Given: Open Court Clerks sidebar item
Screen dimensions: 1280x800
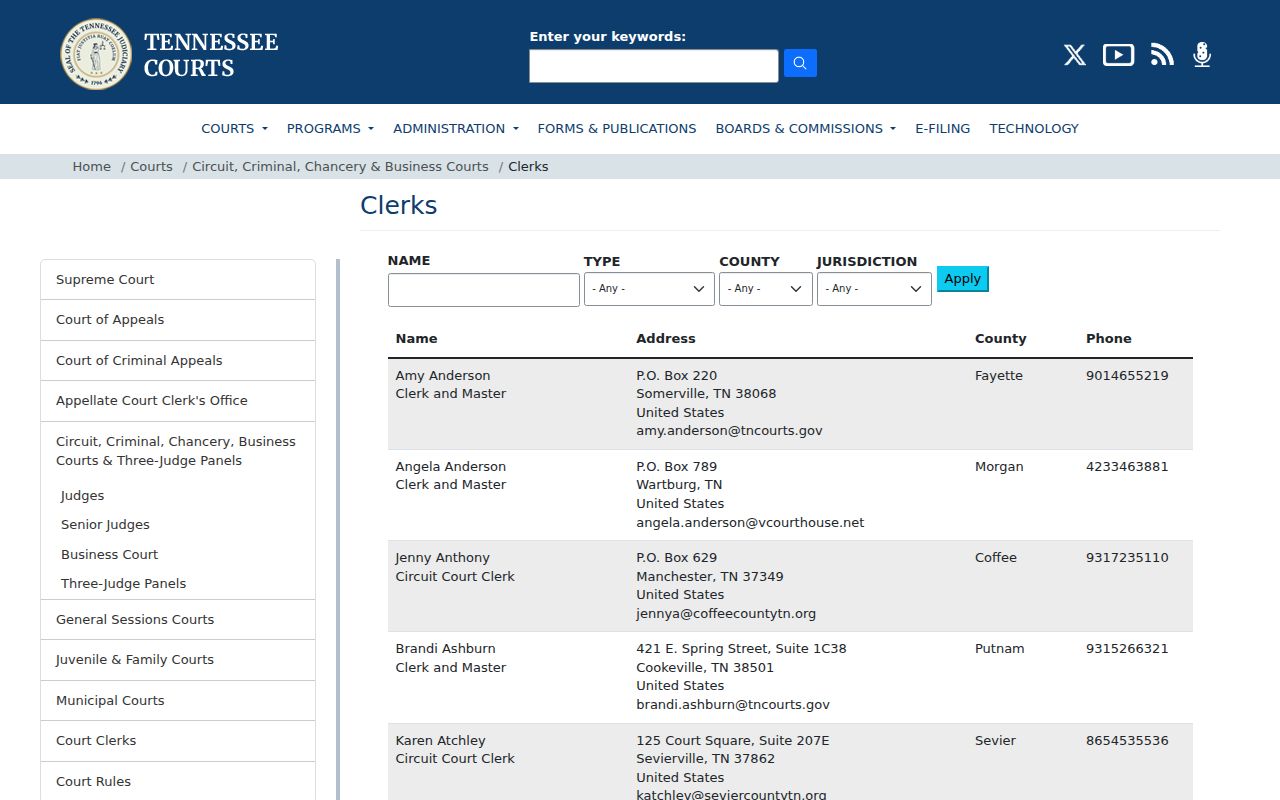Looking at the screenshot, I should [178, 741].
